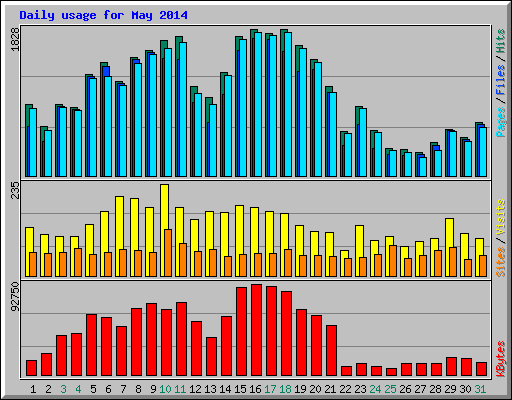Click the KBytes legend label
The height and width of the screenshot is (400, 512).
click(x=500, y=359)
